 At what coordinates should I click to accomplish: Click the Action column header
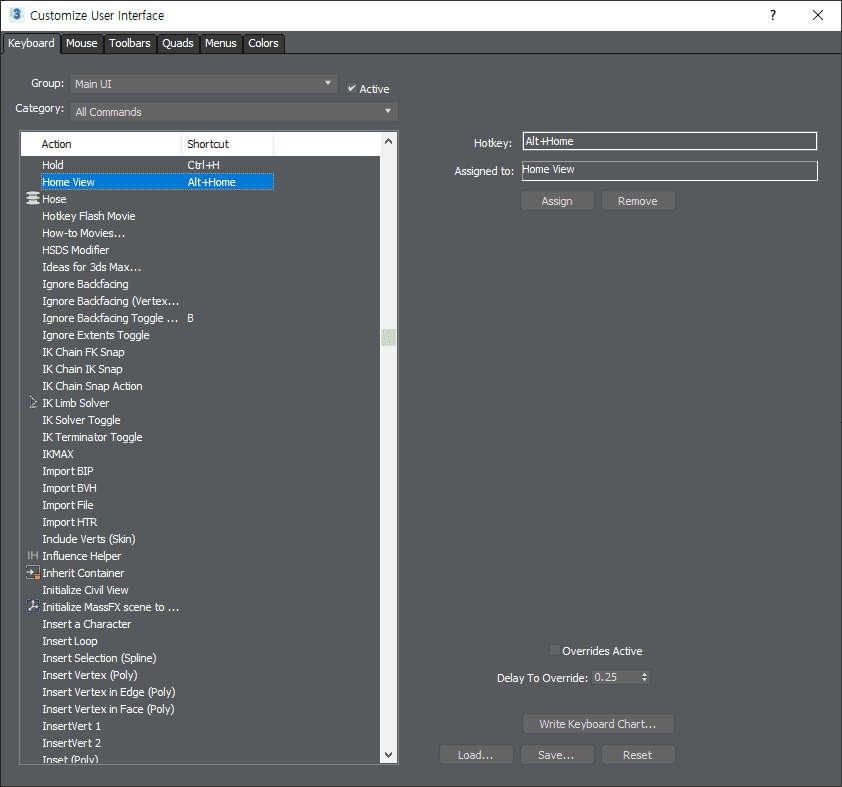[101, 144]
